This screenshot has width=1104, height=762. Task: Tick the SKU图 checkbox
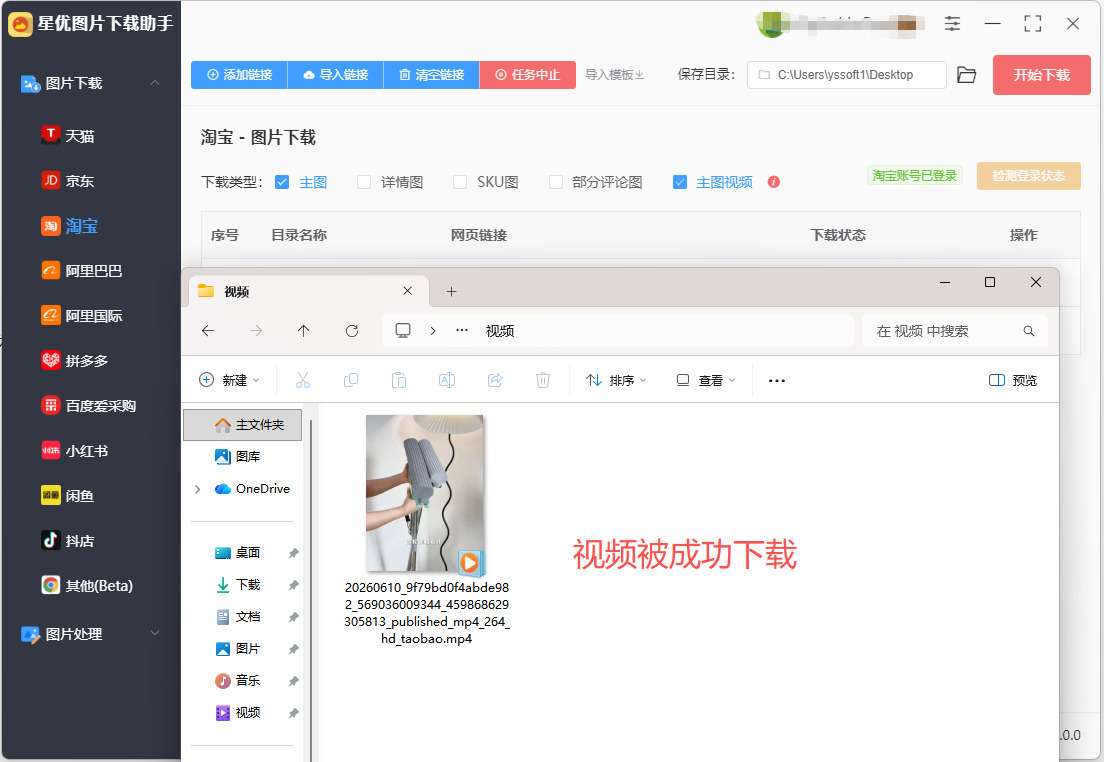point(460,182)
